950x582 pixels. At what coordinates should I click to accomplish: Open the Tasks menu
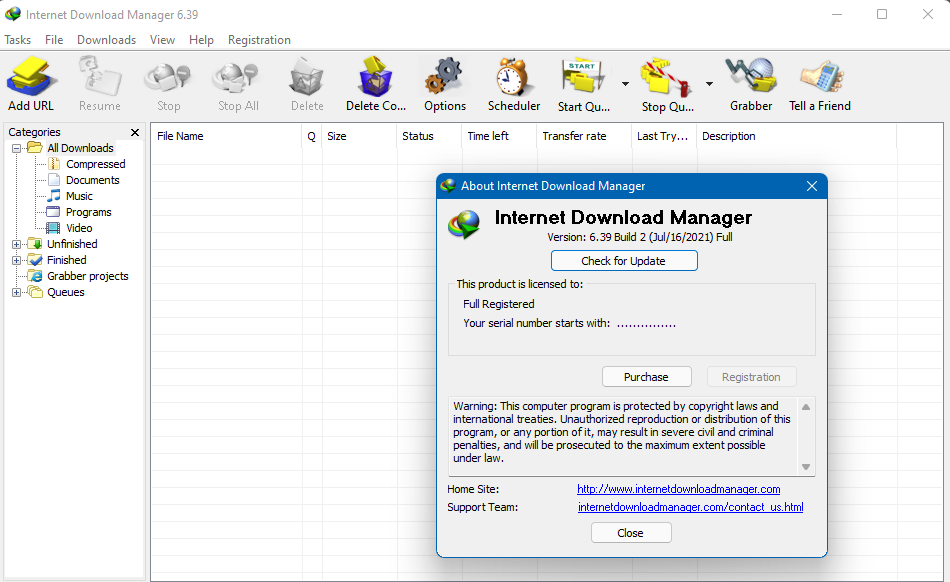pyautogui.click(x=18, y=40)
